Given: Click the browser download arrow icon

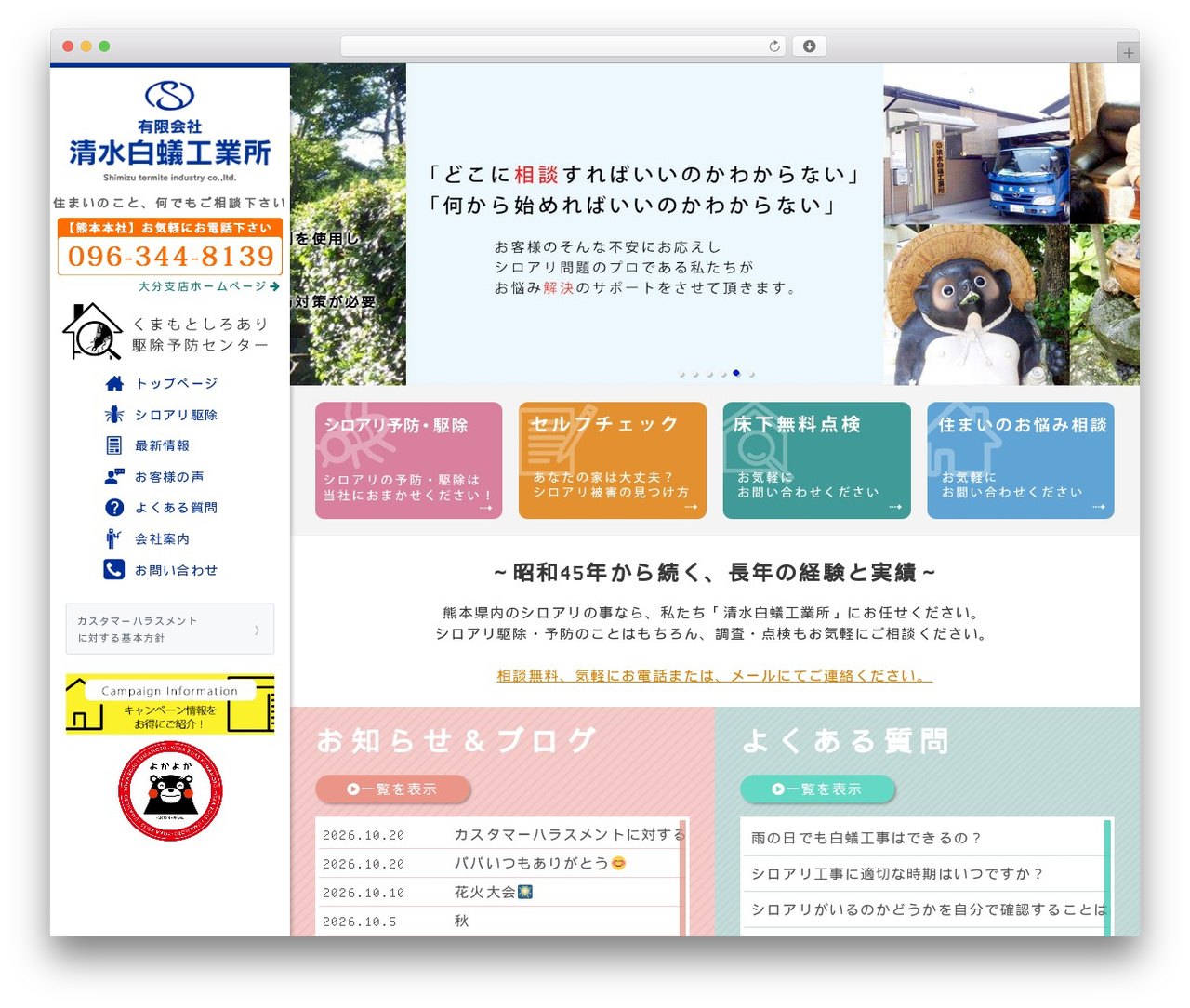Looking at the screenshot, I should pyautogui.click(x=809, y=46).
